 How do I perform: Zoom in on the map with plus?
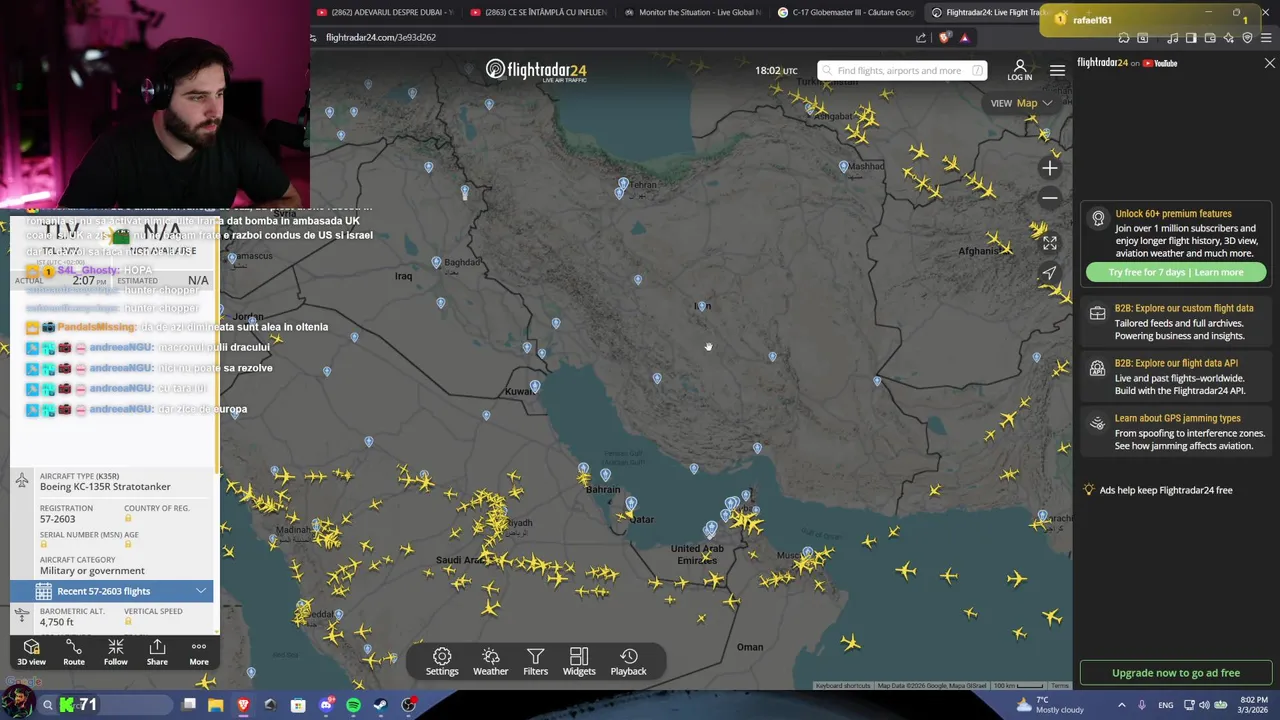click(x=1049, y=168)
